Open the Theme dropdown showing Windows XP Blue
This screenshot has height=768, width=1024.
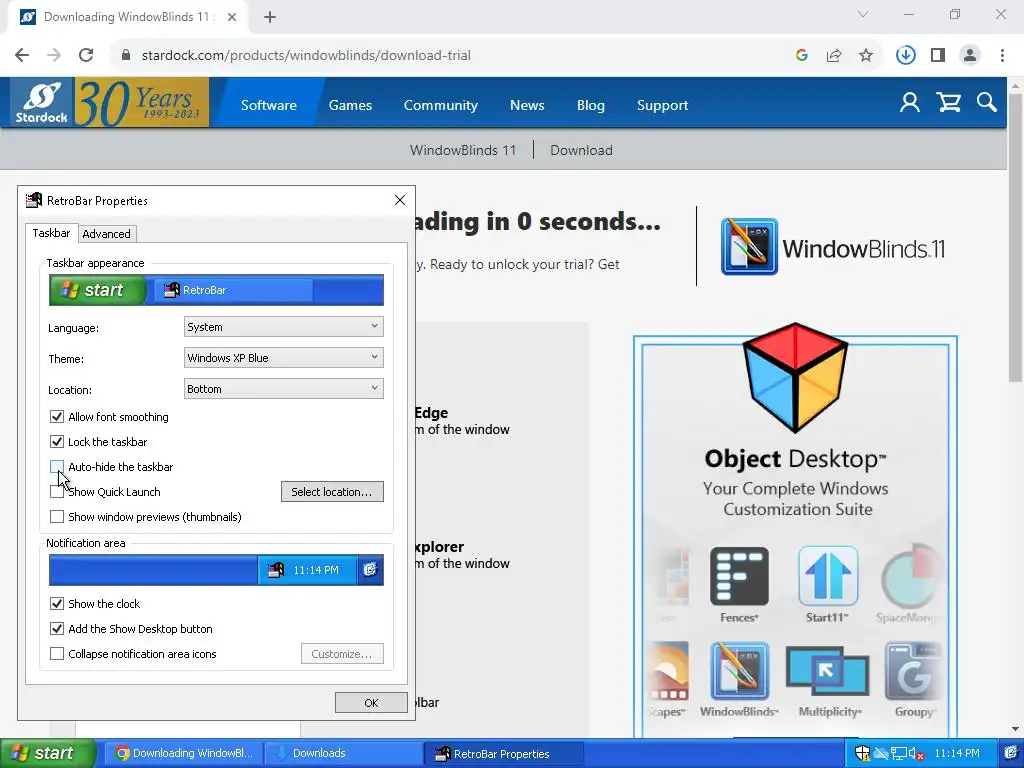pos(283,358)
